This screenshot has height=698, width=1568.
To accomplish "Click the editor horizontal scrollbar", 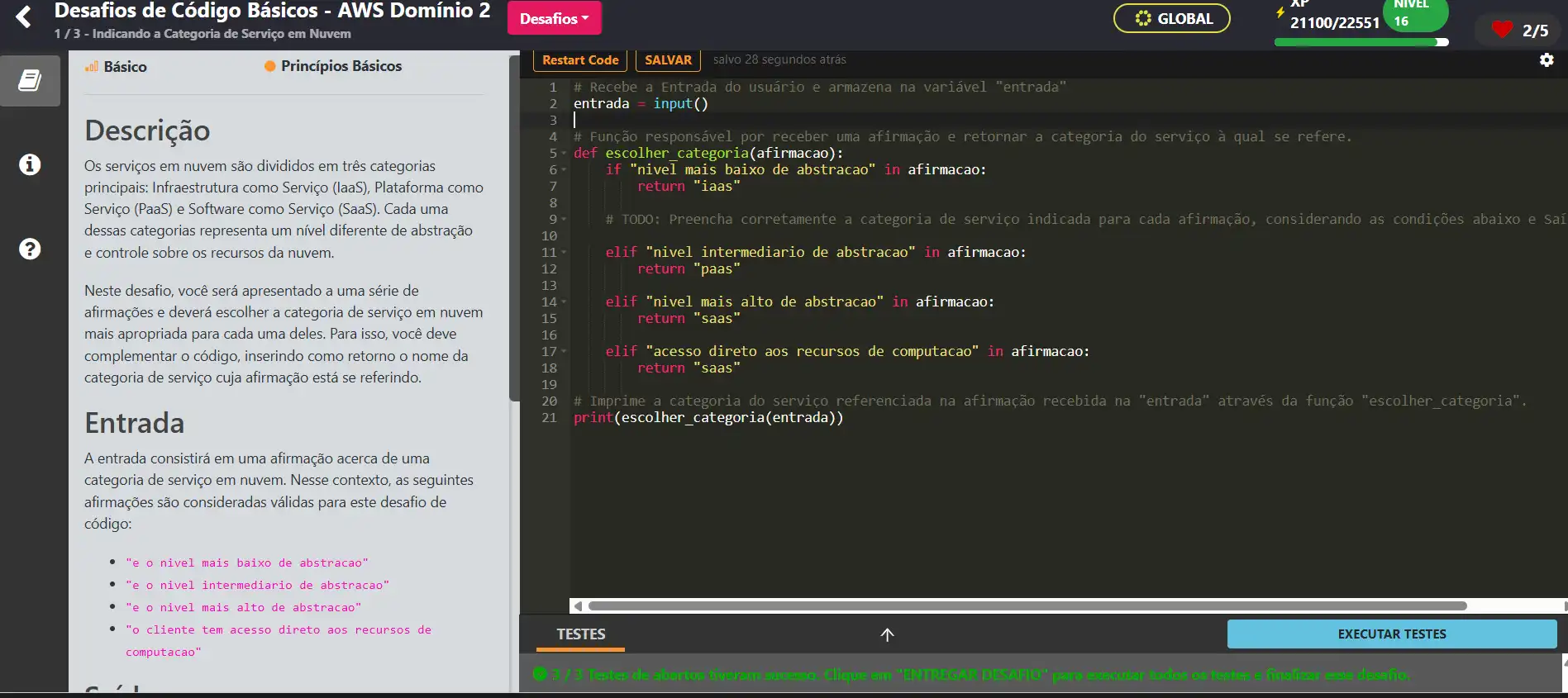I will click(x=1027, y=606).
